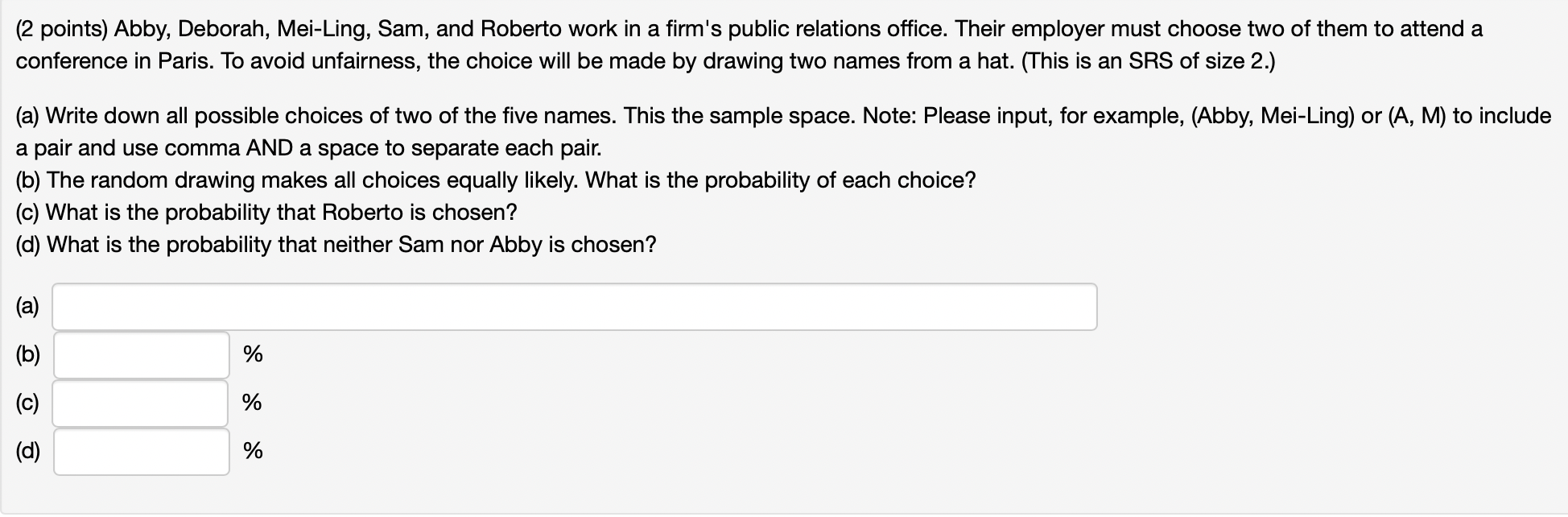The height and width of the screenshot is (517, 1568).
Task: Click the (a) label beside the wide field
Action: [27, 307]
